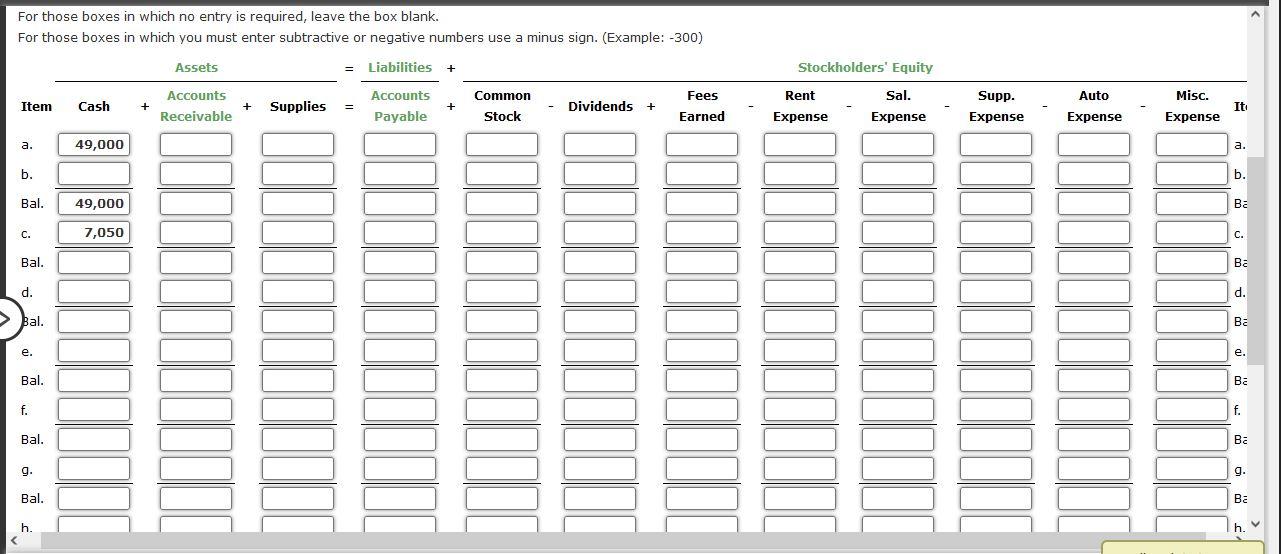Click the Dividends input in row a
The image size is (1281, 554).
click(x=600, y=144)
